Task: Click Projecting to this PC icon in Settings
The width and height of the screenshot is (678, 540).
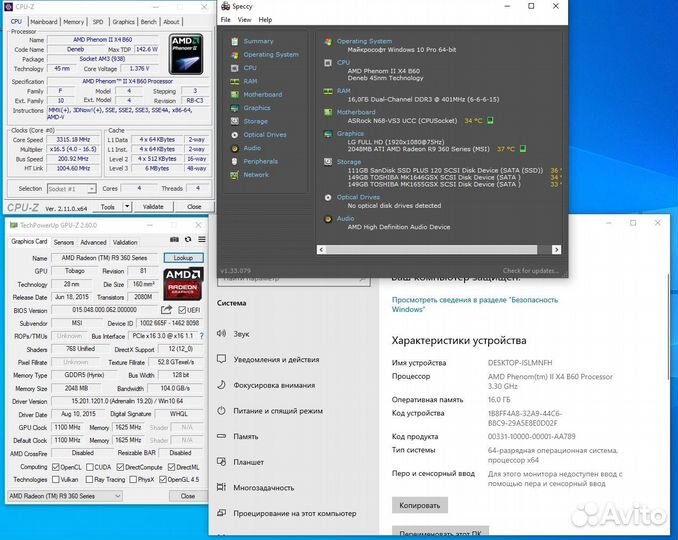Action: [221, 513]
